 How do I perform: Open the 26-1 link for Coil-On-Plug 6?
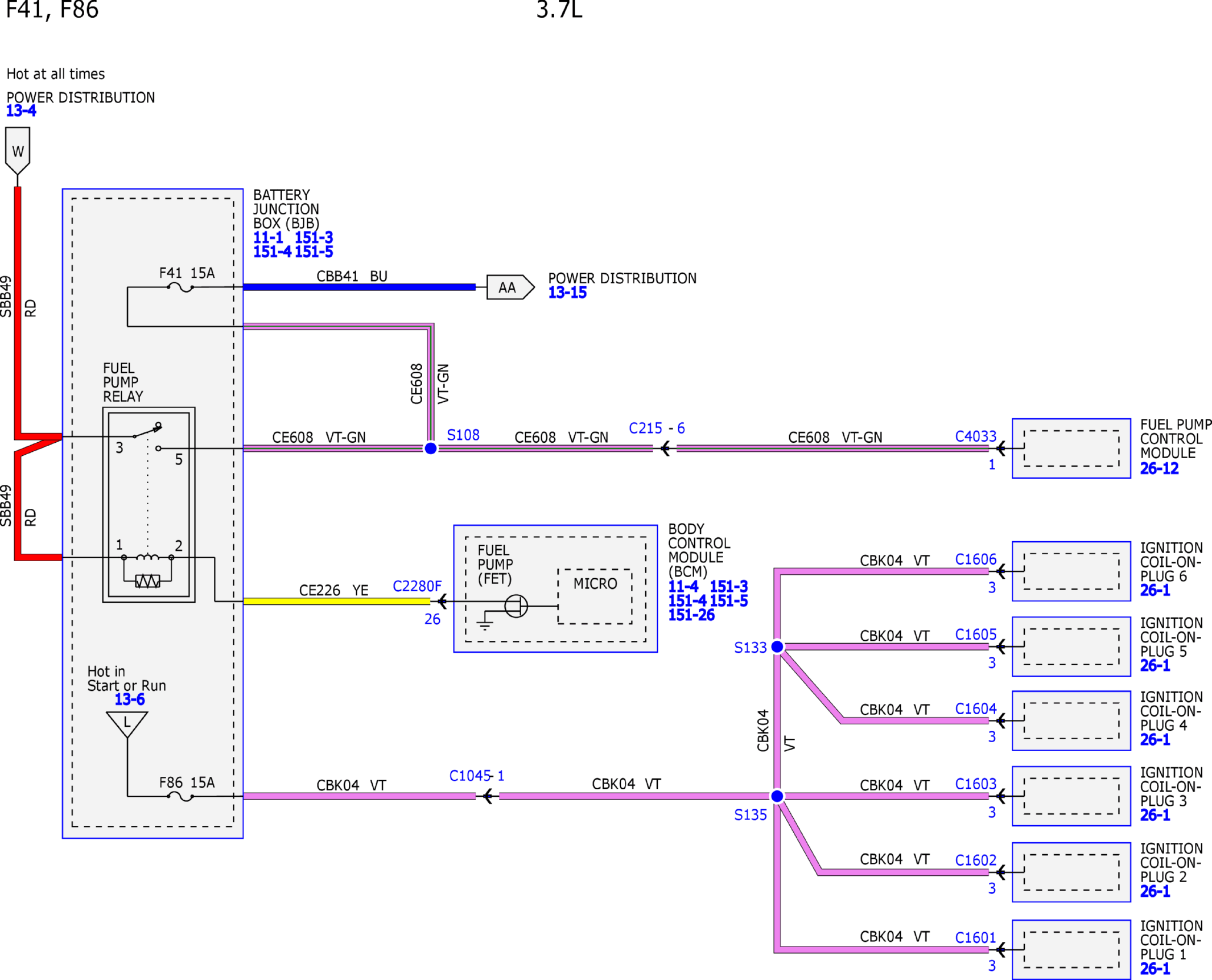(1155, 590)
